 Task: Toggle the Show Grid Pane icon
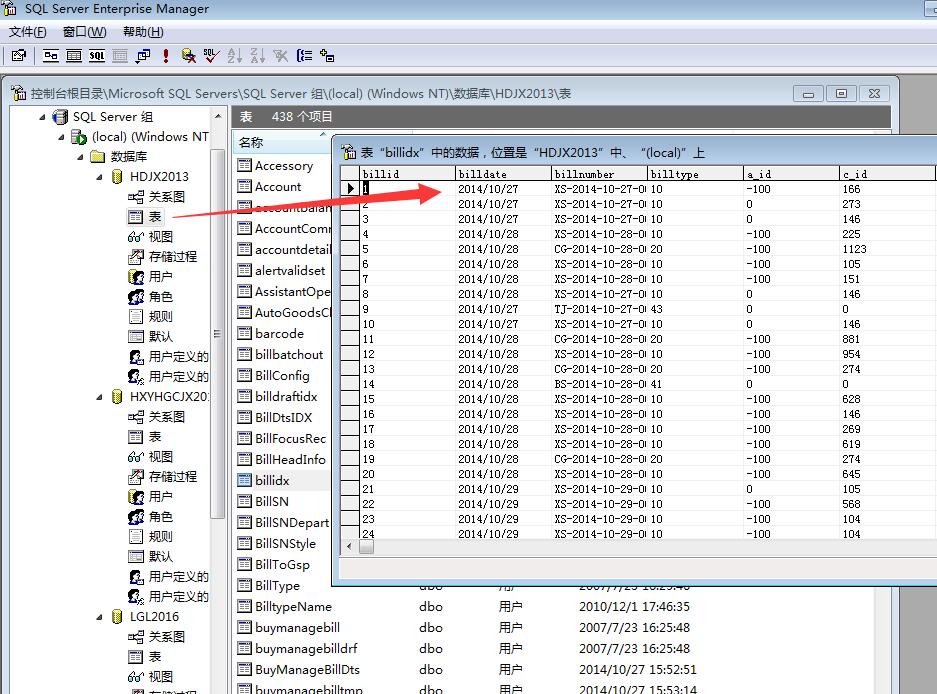74,56
